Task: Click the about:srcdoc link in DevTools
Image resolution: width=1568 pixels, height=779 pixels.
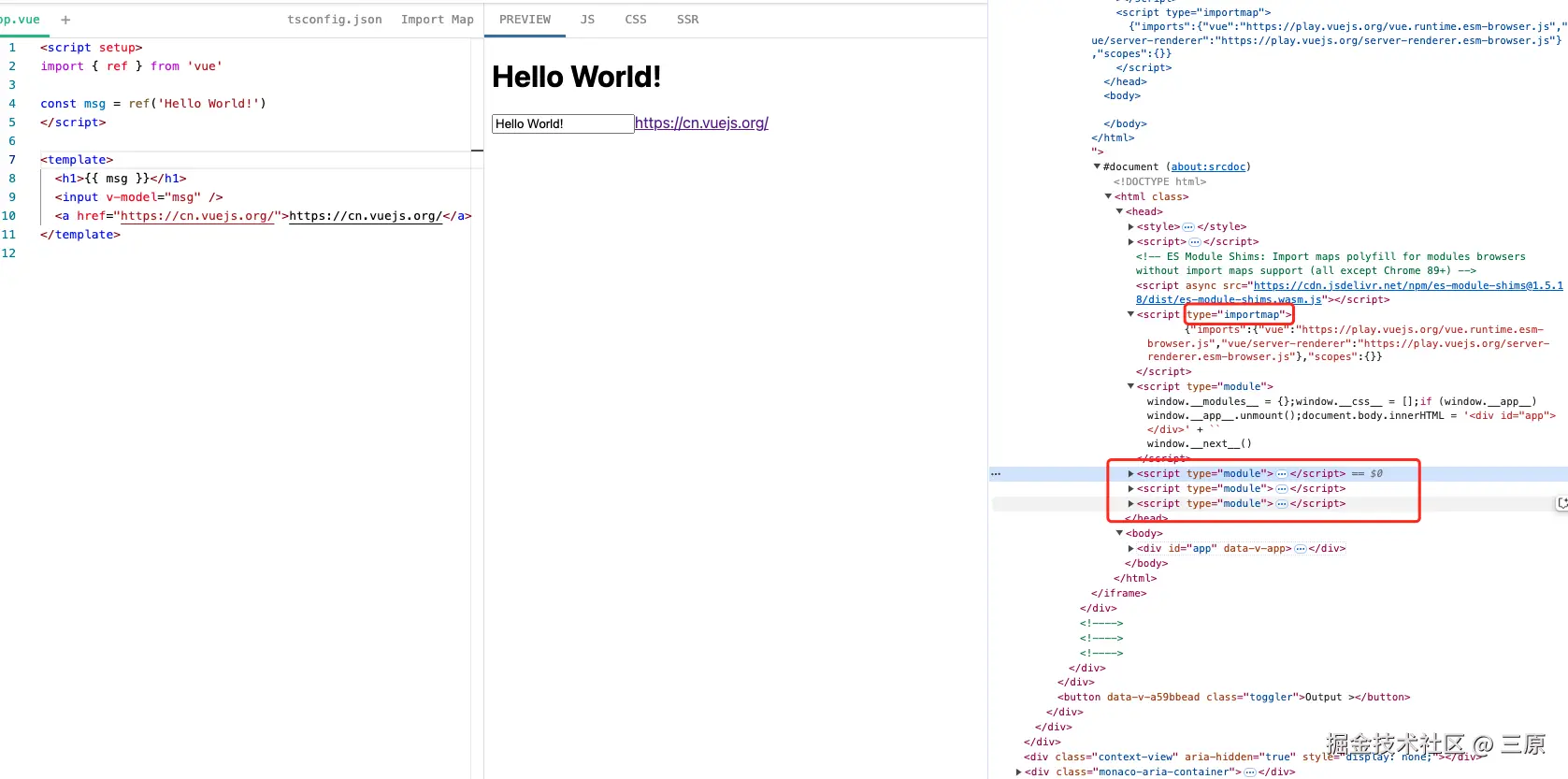Action: 1208,167
